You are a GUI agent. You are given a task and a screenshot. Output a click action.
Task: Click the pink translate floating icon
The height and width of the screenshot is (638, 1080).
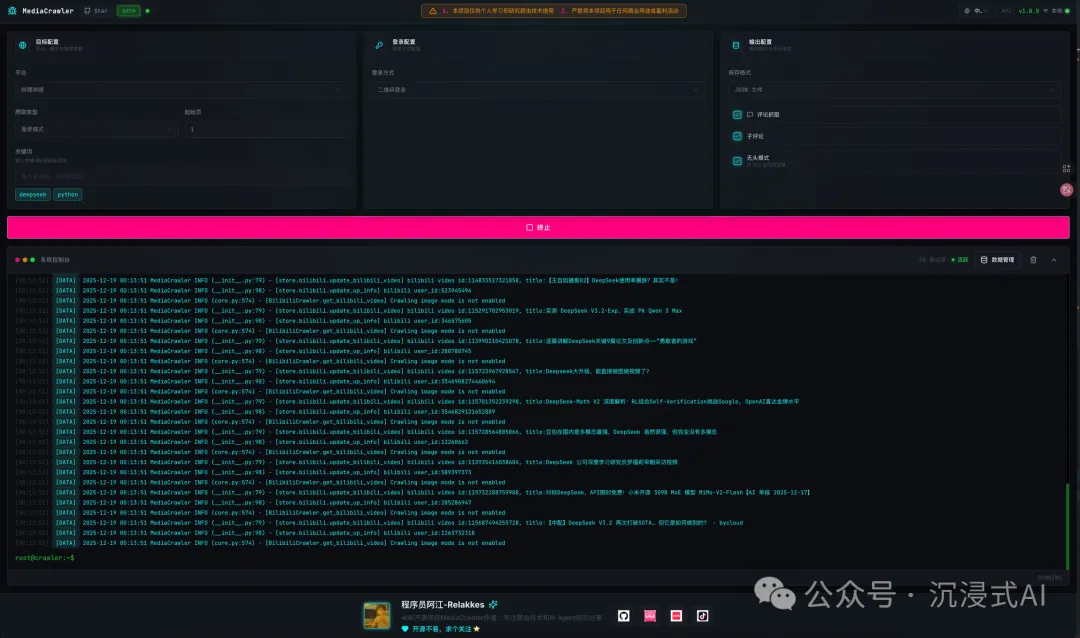1066,190
